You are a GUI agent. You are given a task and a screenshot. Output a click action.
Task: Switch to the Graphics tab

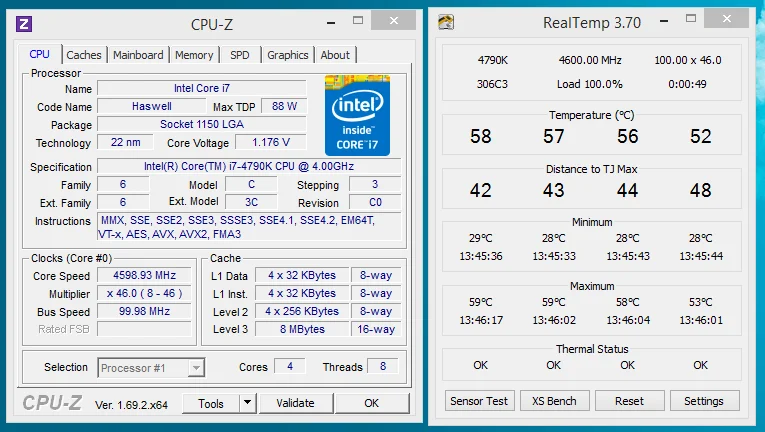click(x=288, y=55)
